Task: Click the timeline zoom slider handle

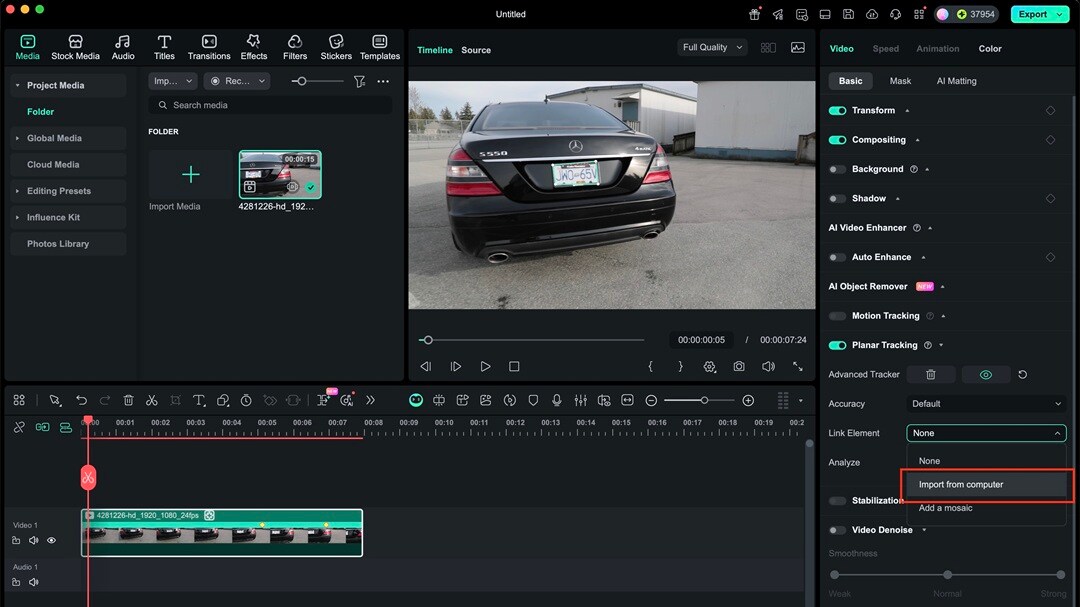Action: (704, 400)
